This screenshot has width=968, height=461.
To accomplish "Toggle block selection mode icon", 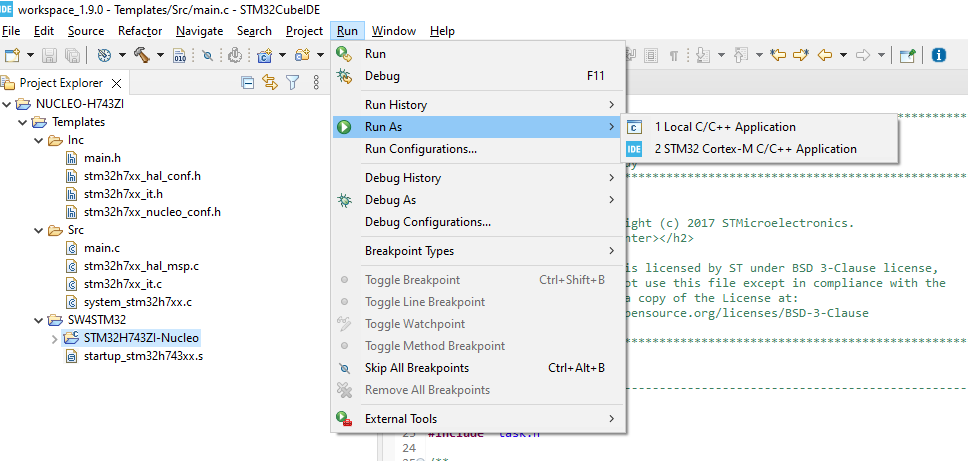I will tap(651, 56).
